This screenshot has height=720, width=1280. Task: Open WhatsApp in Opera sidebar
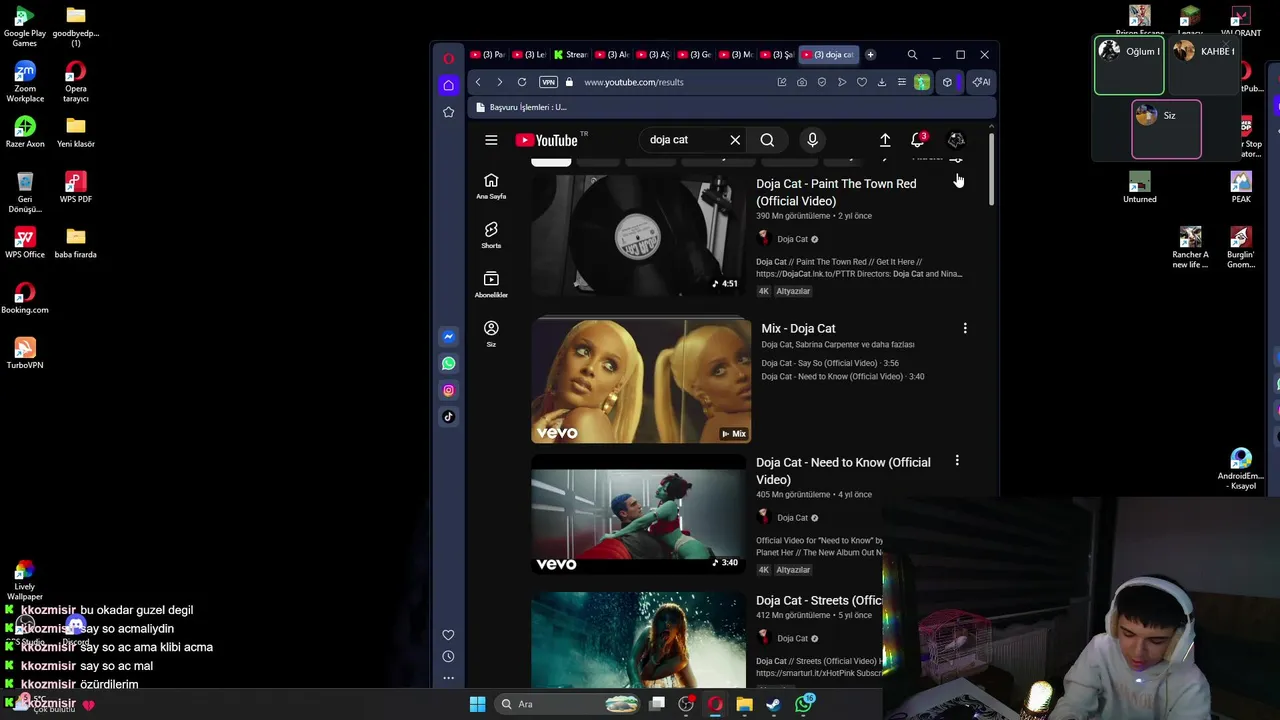[x=448, y=364]
